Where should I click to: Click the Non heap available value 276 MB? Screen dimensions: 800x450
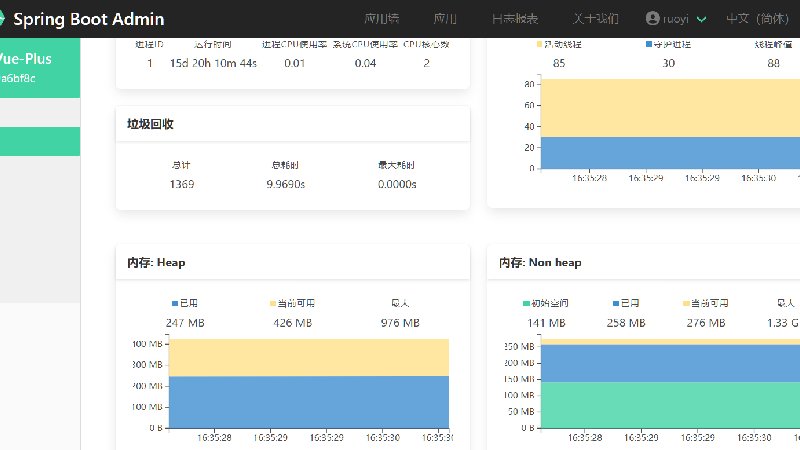pyautogui.click(x=706, y=323)
